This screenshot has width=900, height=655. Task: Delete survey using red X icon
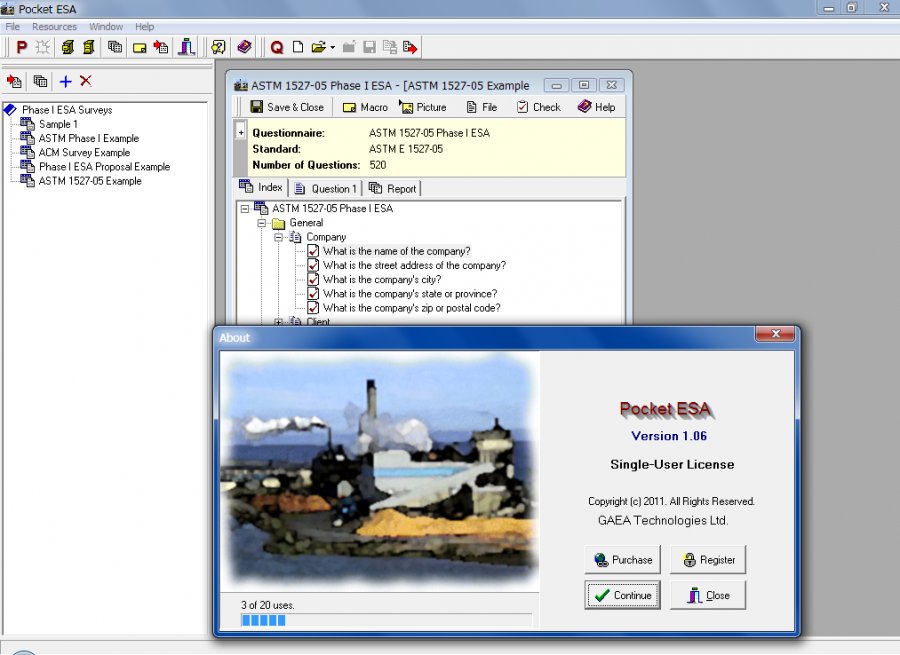(86, 81)
